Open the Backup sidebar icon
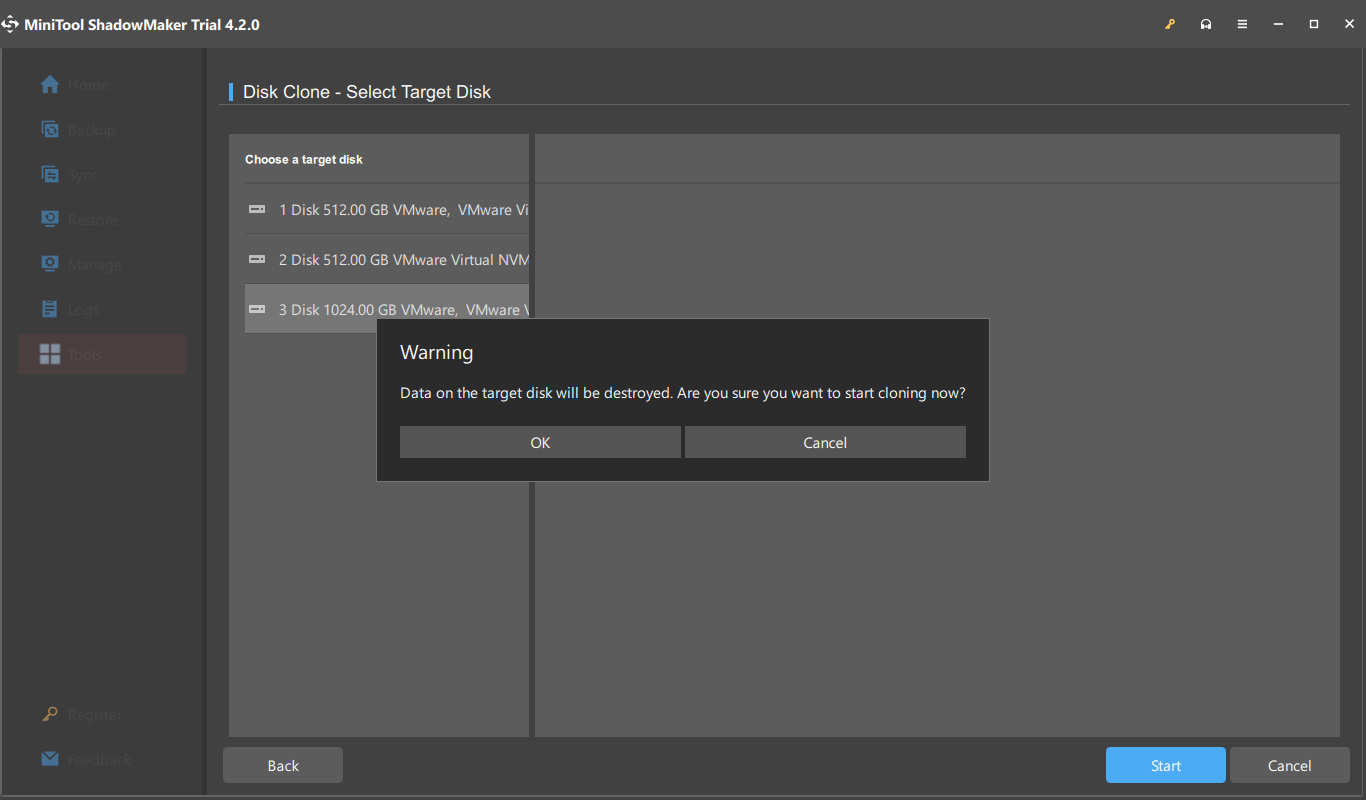The height and width of the screenshot is (800, 1366). pos(50,130)
